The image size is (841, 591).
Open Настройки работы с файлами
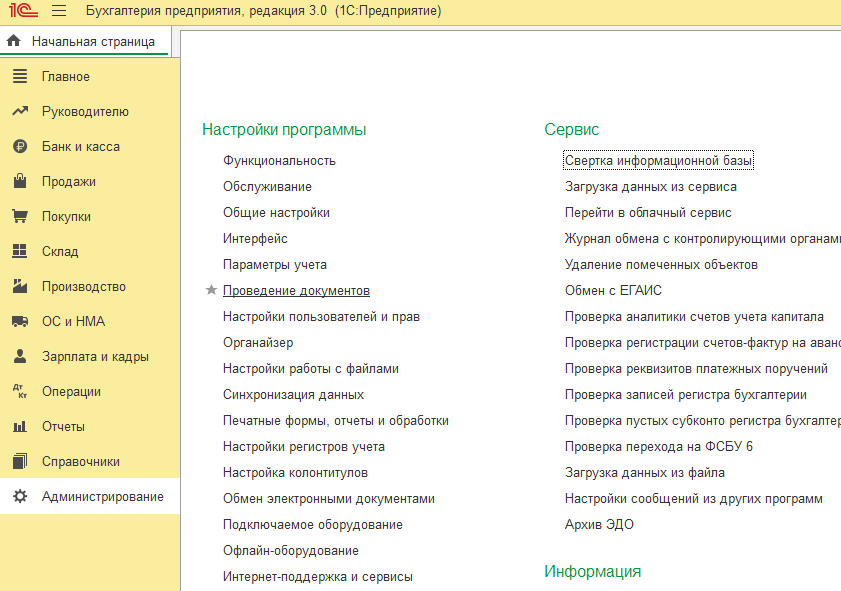coord(311,368)
